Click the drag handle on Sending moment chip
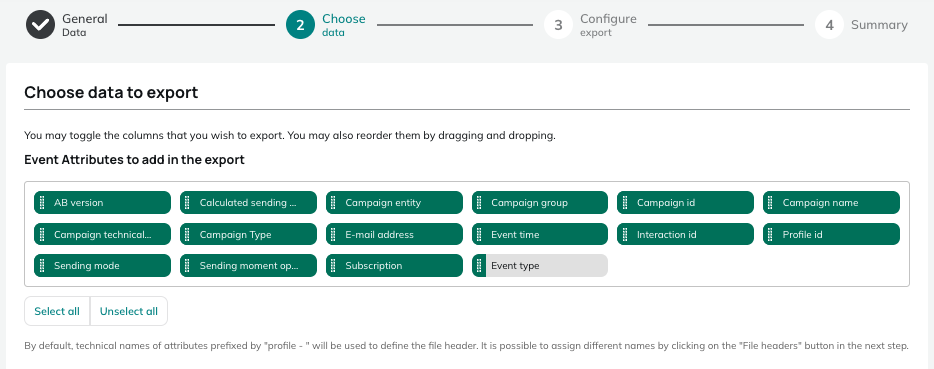934x369 pixels. (188, 266)
